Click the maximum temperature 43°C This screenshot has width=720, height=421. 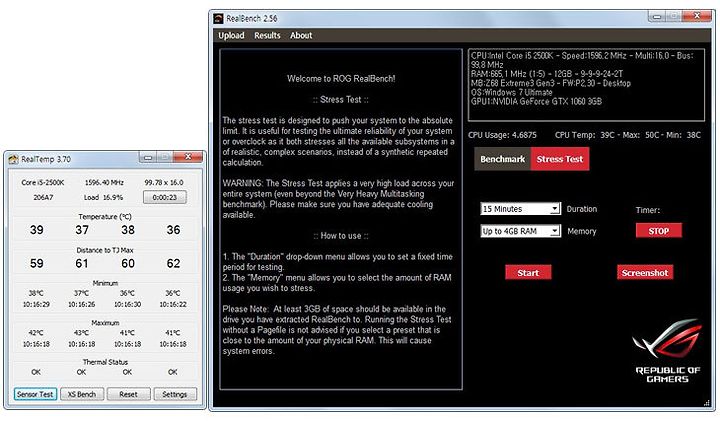81,332
